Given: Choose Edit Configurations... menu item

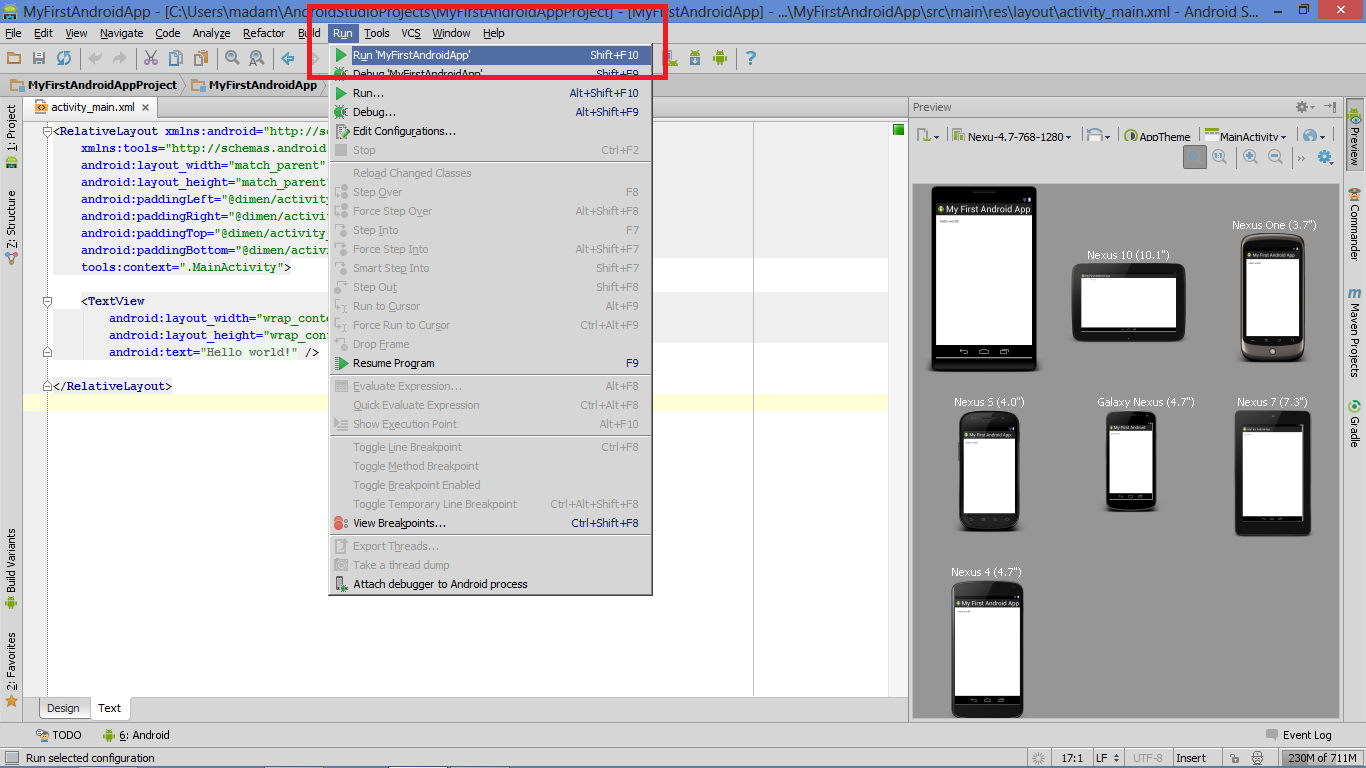Looking at the screenshot, I should [x=491, y=131].
